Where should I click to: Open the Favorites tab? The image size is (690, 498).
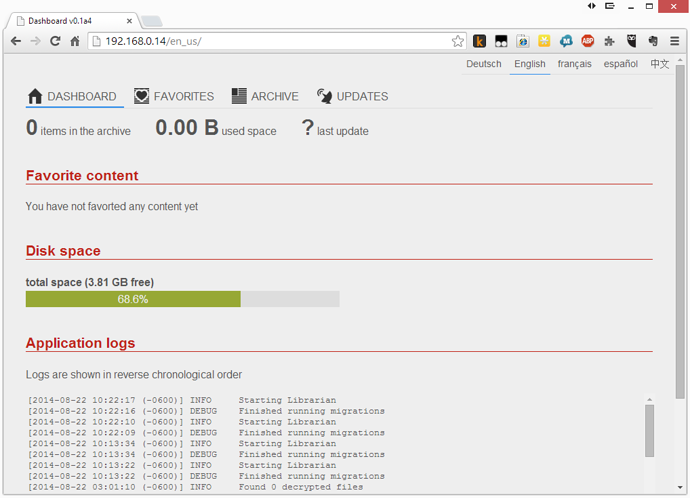pyautogui.click(x=174, y=96)
